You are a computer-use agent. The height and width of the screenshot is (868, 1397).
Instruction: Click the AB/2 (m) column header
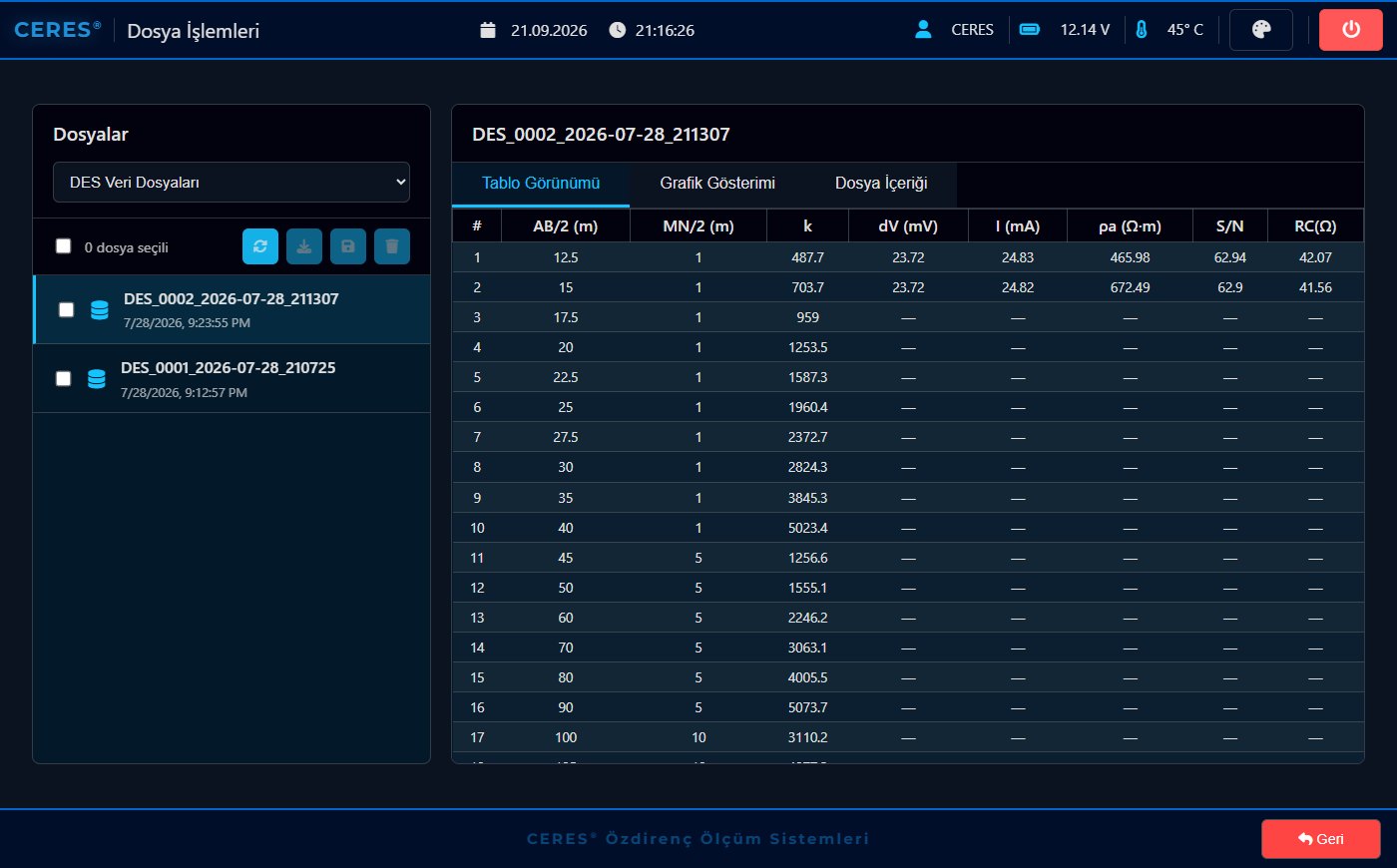(566, 226)
